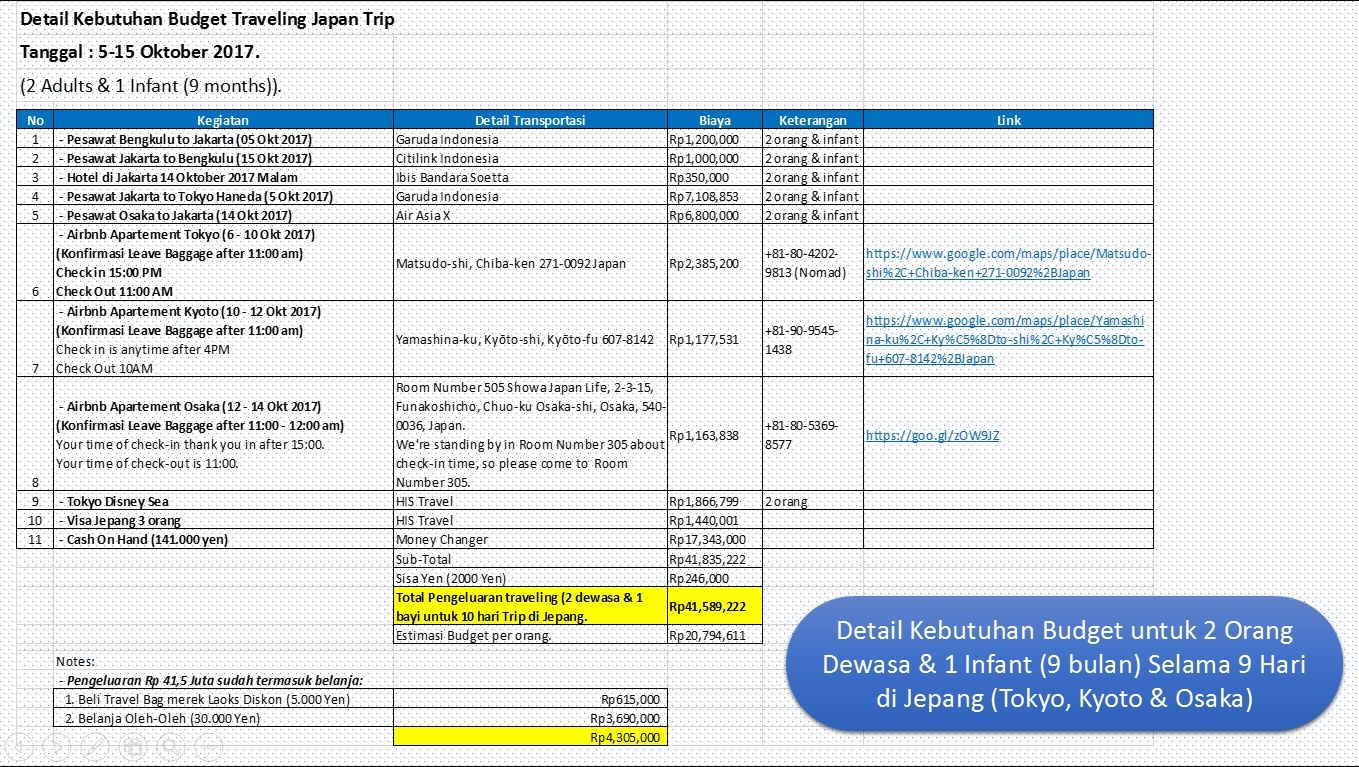Select the 'Detail Transportasi' column header
Screen dimensions: 1359x767
point(530,120)
